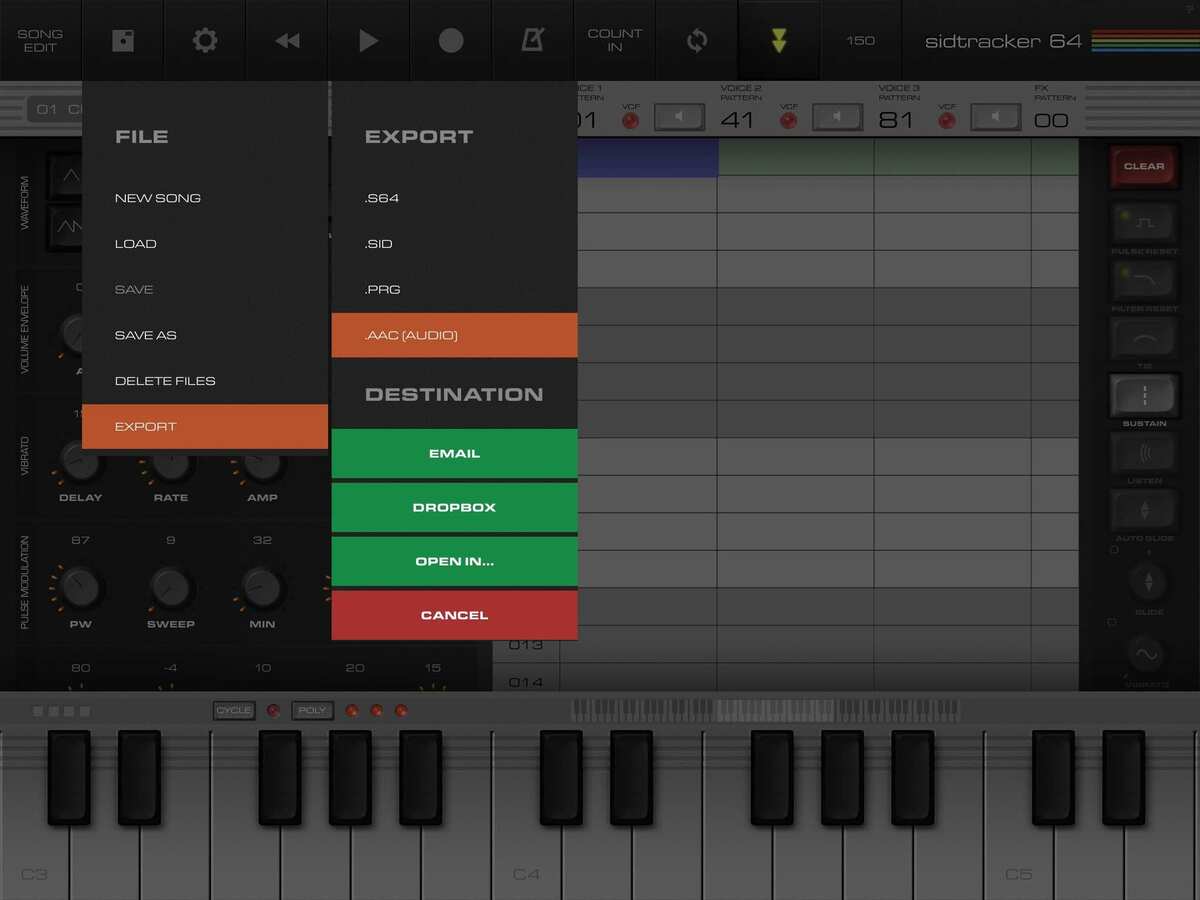The image size is (1200, 900).
Task: Click the keyboard range mini-strip
Action: tap(765, 710)
